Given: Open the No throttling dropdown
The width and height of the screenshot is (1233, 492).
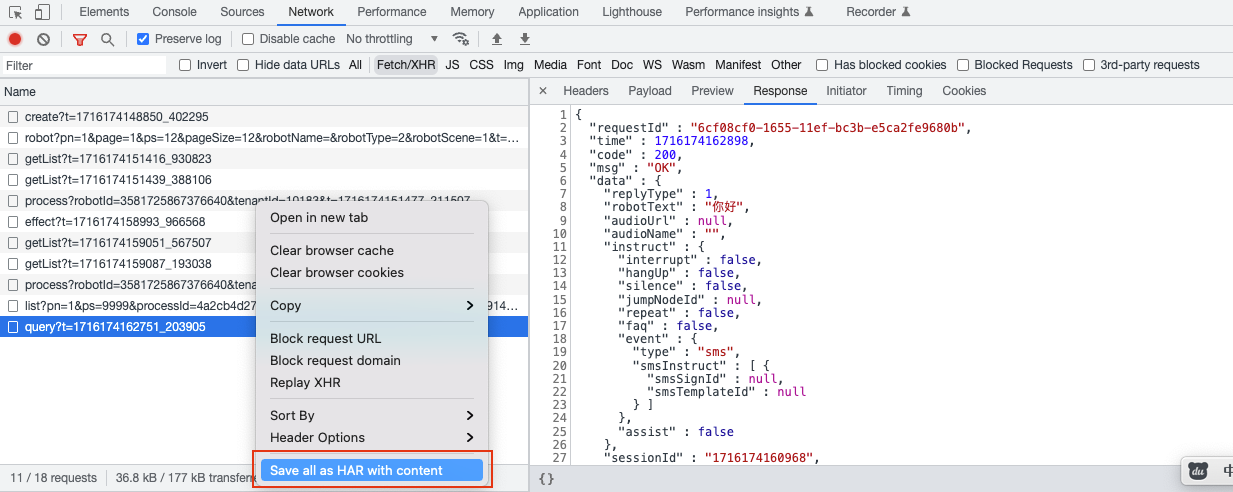Looking at the screenshot, I should (x=392, y=39).
